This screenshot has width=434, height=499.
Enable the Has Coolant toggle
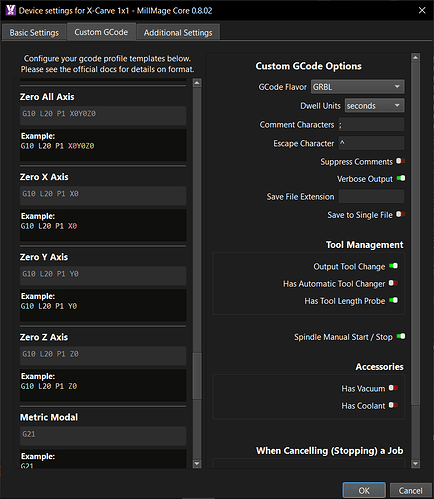(393, 405)
